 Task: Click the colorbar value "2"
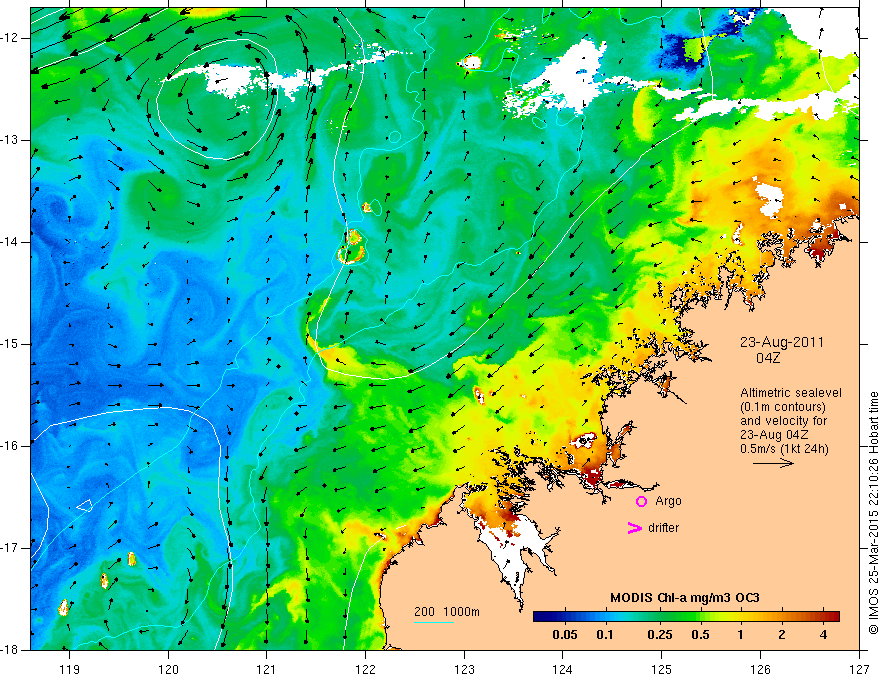(x=782, y=635)
